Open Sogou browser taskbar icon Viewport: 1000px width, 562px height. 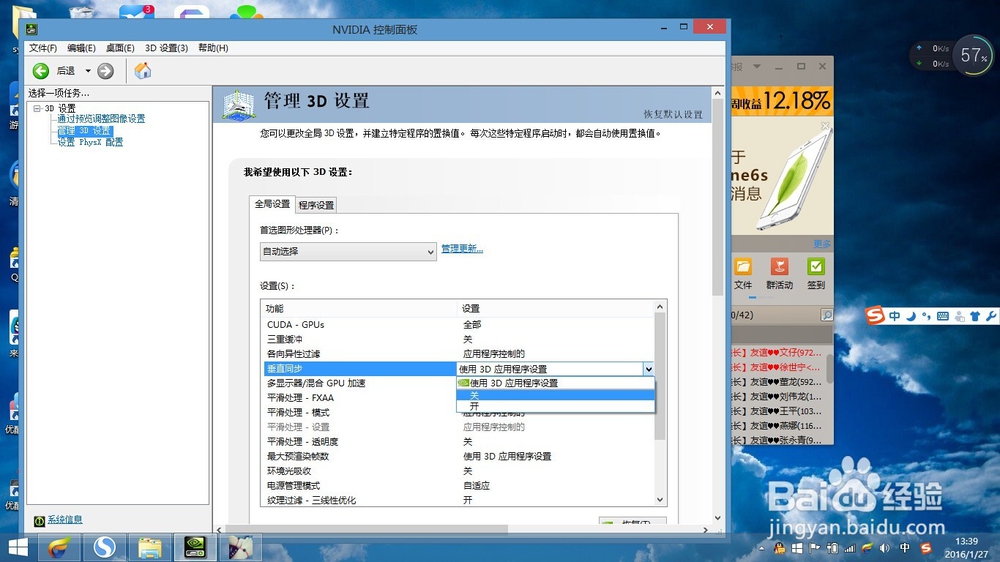tap(104, 548)
